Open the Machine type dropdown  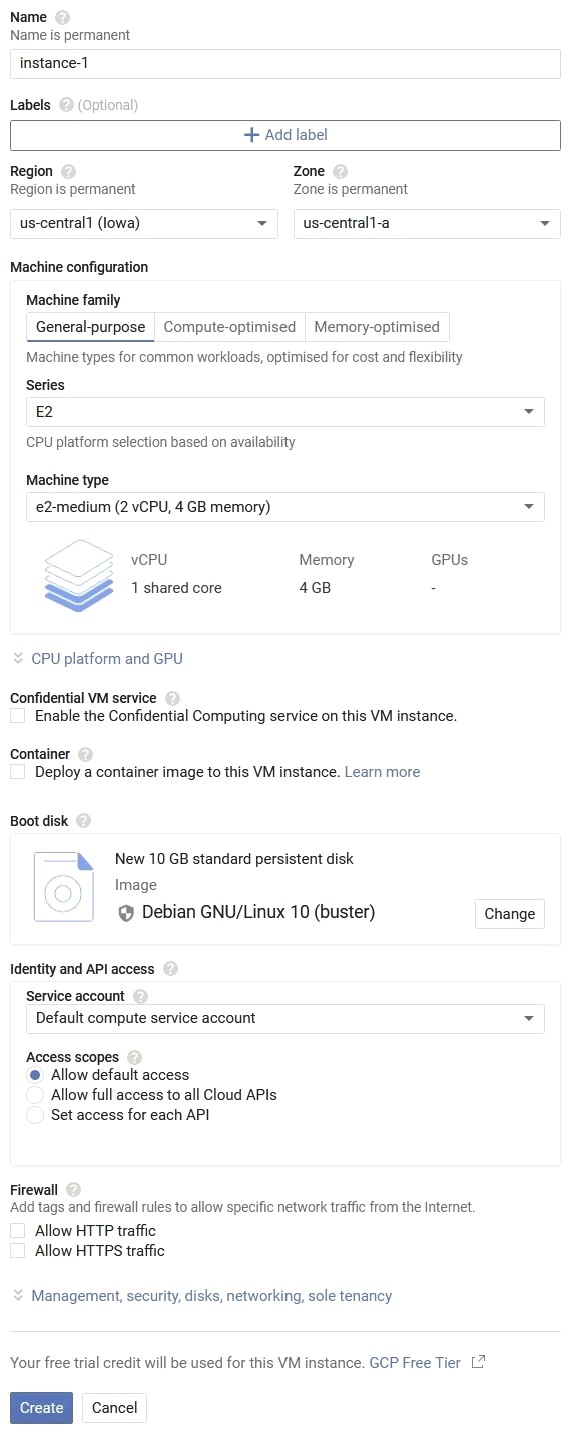pos(285,507)
